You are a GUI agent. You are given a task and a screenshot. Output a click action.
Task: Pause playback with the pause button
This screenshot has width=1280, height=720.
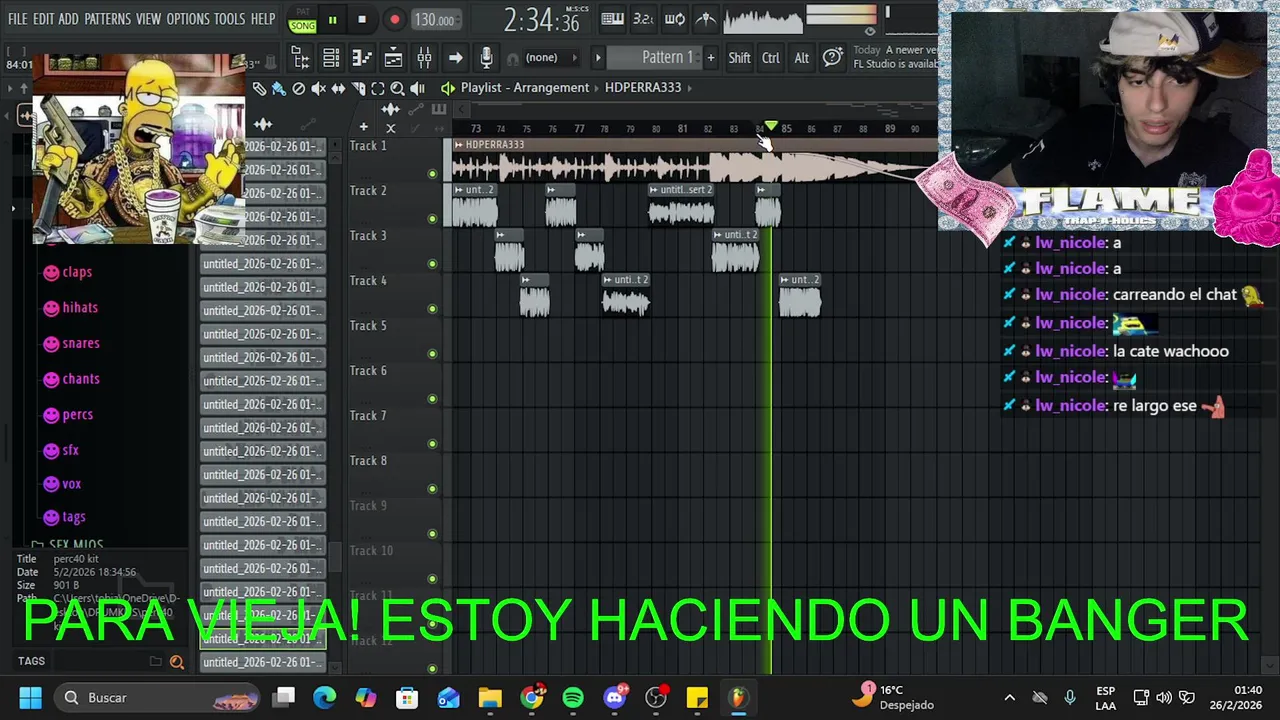coord(332,19)
